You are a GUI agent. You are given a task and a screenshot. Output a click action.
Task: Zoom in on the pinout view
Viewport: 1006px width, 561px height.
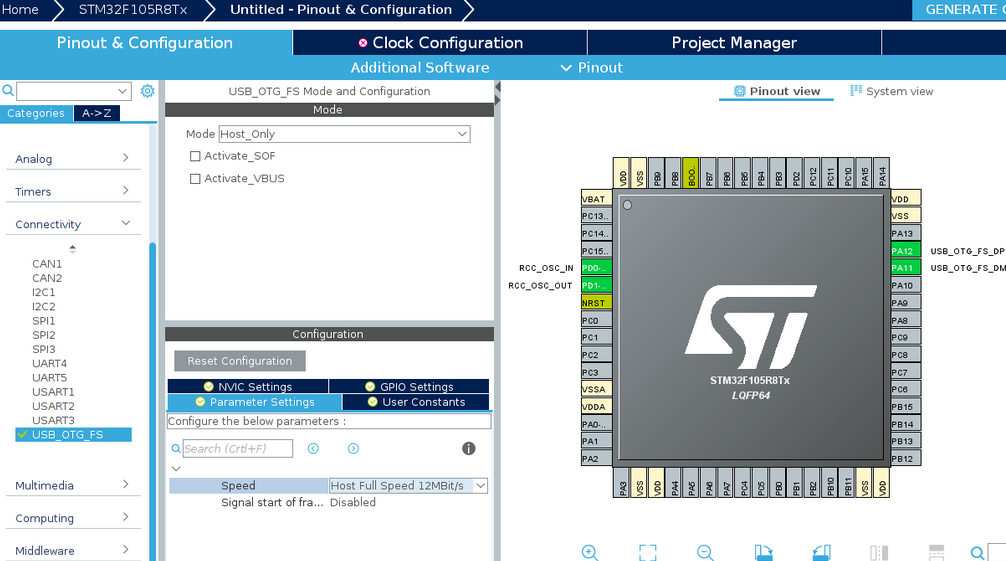click(x=590, y=552)
